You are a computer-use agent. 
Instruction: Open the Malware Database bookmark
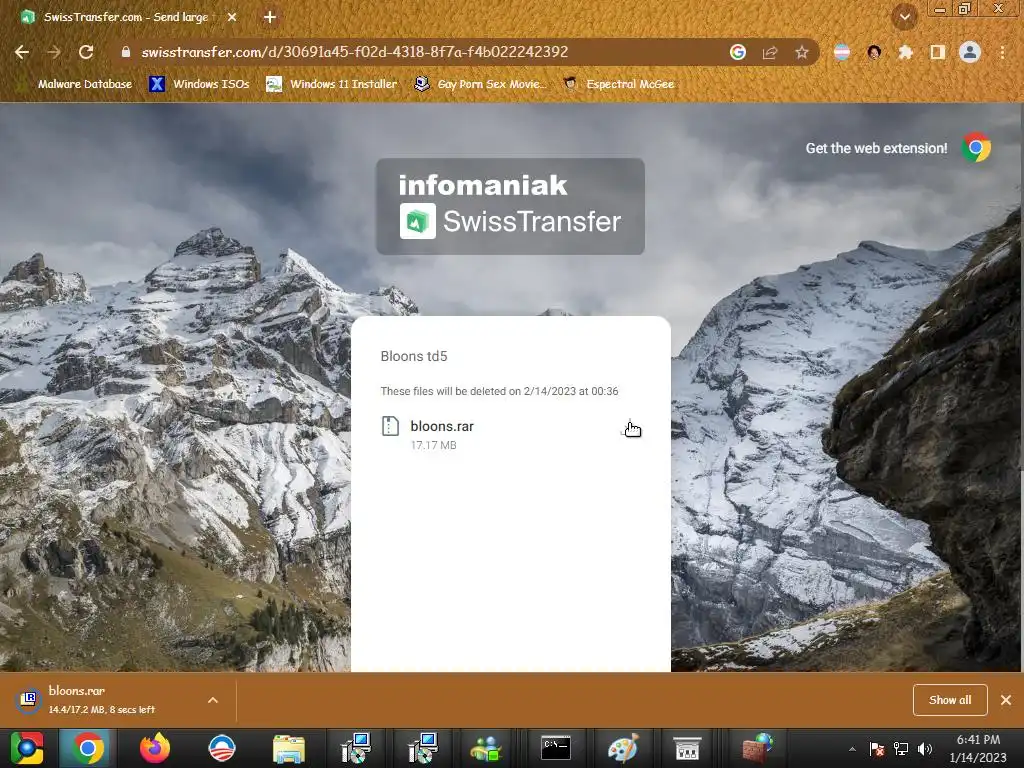coord(76,84)
